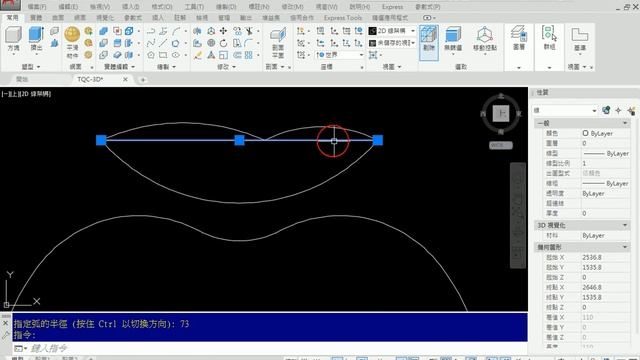
Task: Select the Rectangle tool in Draw panel
Action: 163,55
